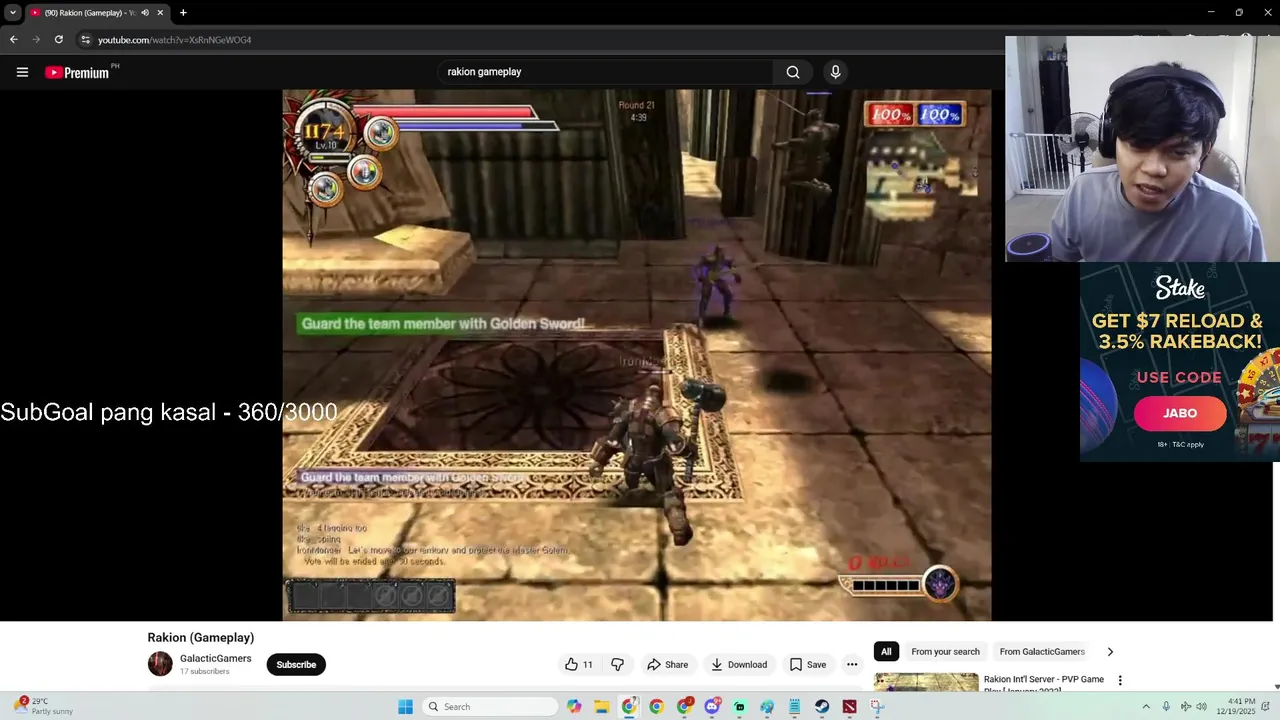This screenshot has width=1280, height=720.
Task: Open the Rakion Int'l Server video thumbnail
Action: click(926, 682)
